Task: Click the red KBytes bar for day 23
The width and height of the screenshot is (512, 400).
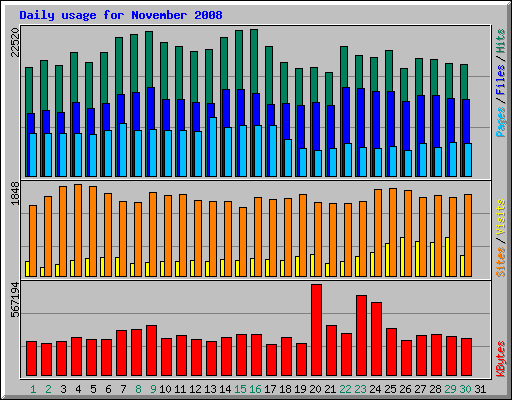Action: [x=362, y=336]
